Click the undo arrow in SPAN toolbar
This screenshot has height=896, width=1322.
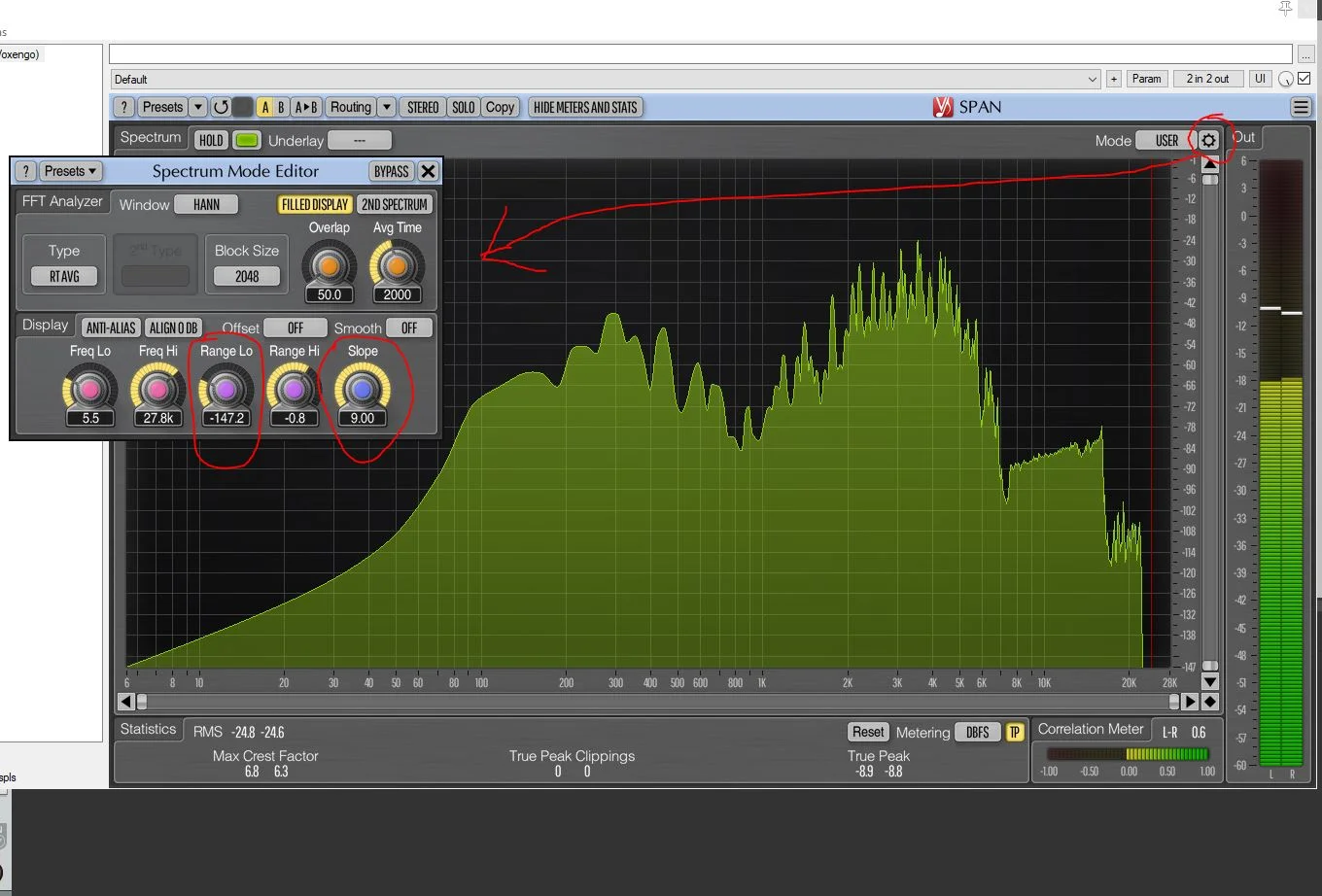click(221, 107)
